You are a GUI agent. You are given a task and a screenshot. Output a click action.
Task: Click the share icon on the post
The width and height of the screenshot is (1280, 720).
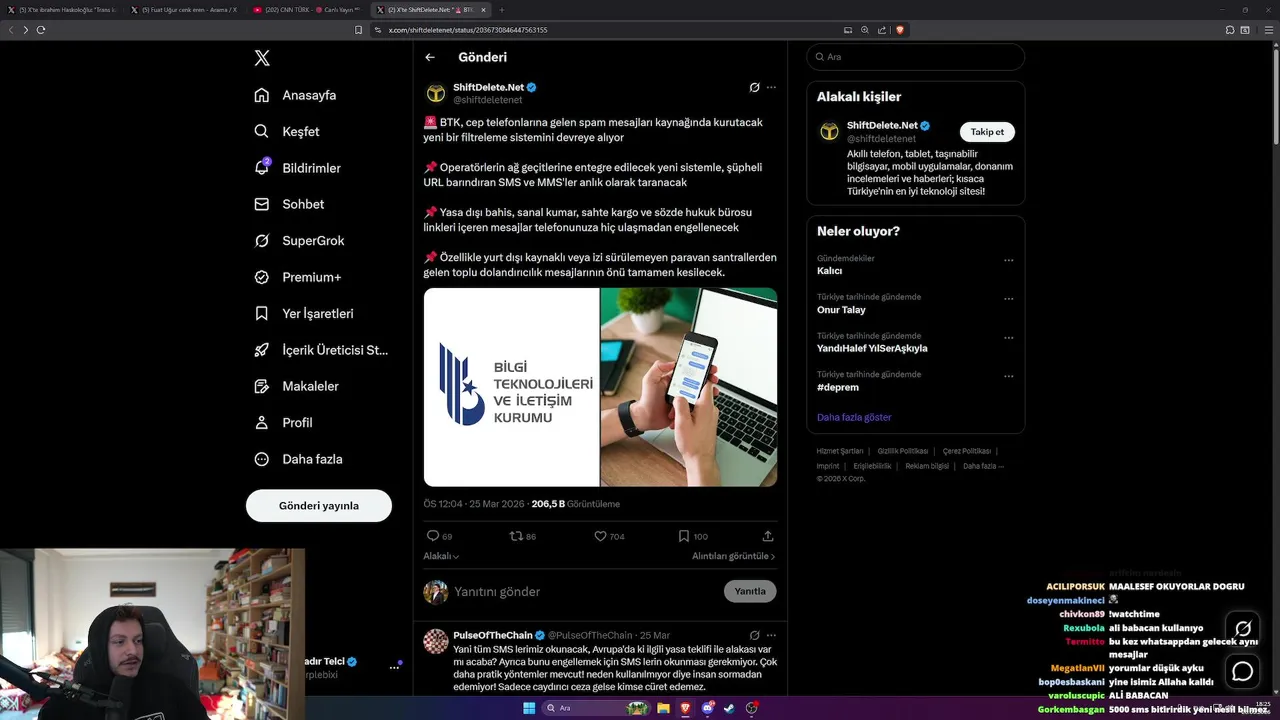click(768, 536)
